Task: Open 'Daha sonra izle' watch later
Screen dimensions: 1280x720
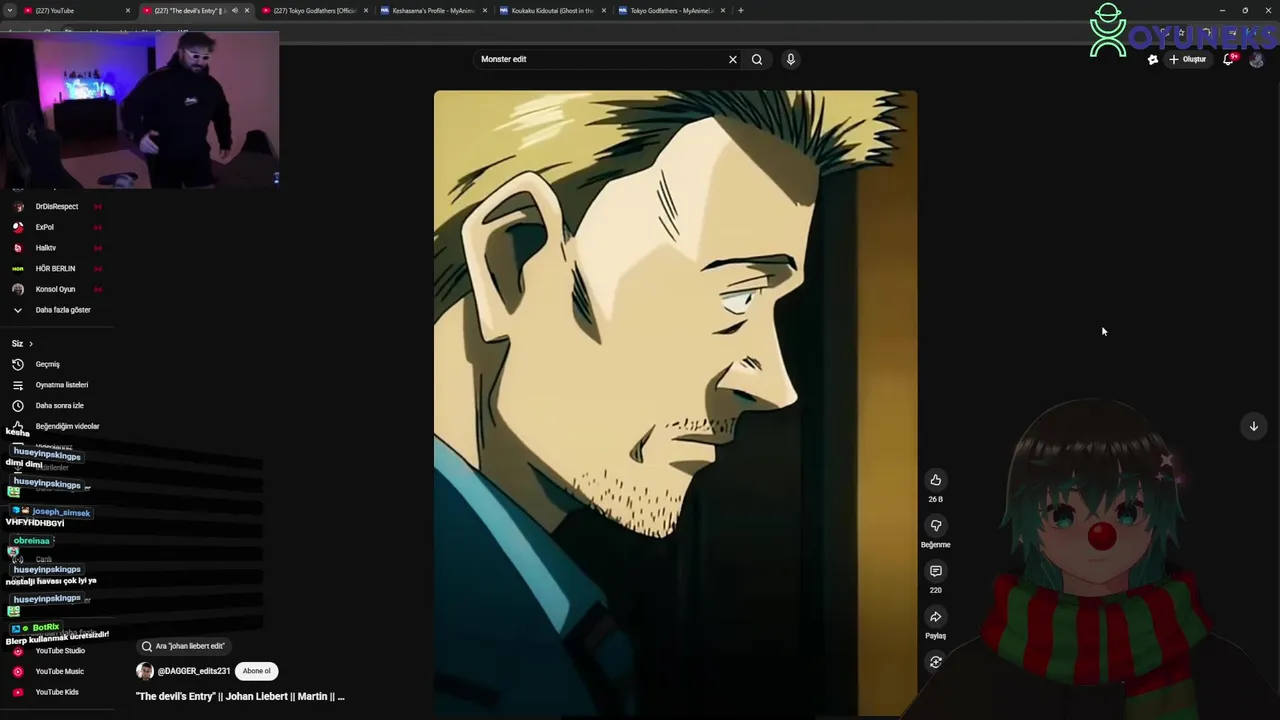Action: 59,405
